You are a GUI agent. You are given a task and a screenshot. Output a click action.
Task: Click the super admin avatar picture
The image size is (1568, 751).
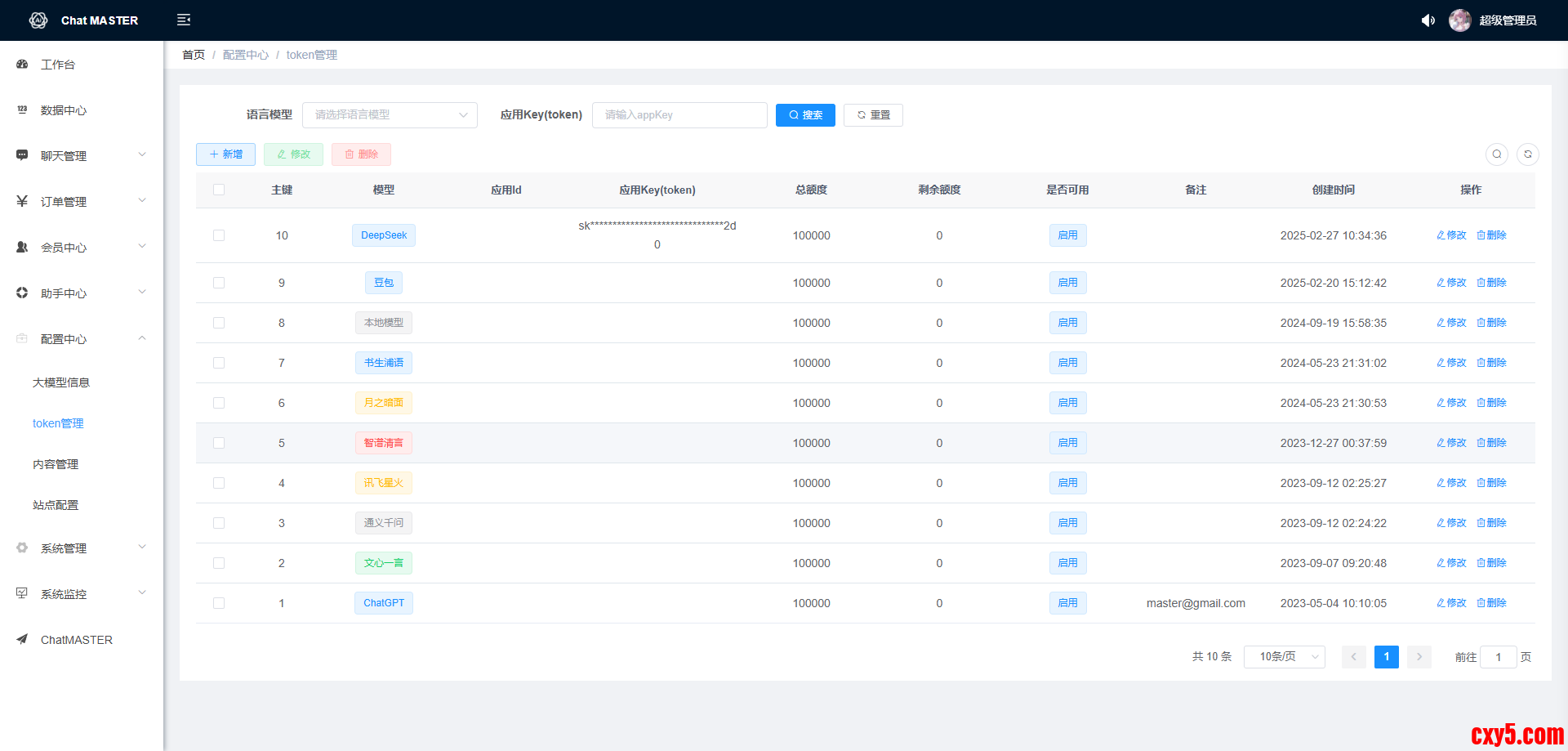(x=1459, y=20)
